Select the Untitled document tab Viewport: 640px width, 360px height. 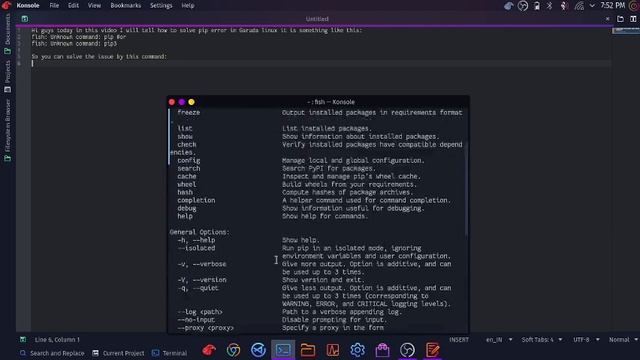pos(317,19)
